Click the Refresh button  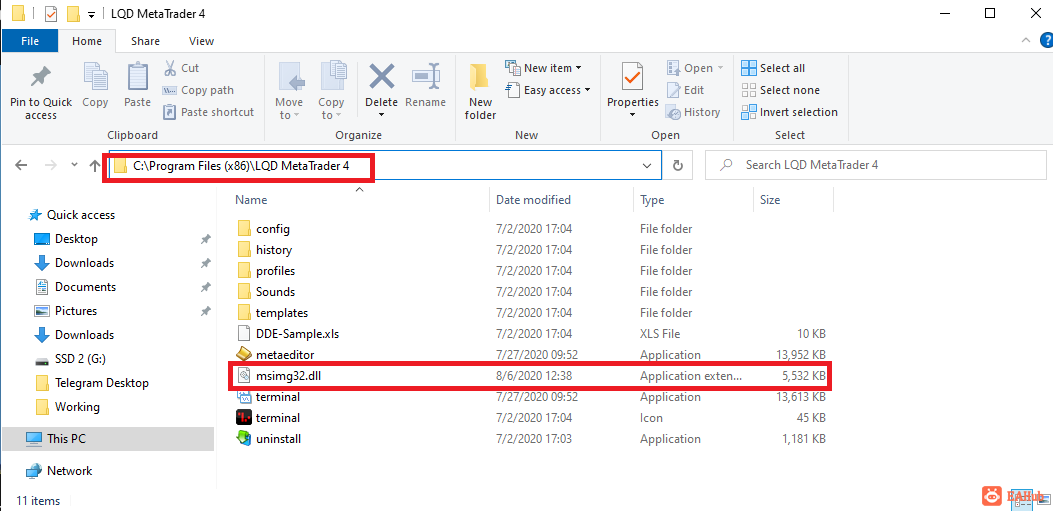pyautogui.click(x=678, y=165)
